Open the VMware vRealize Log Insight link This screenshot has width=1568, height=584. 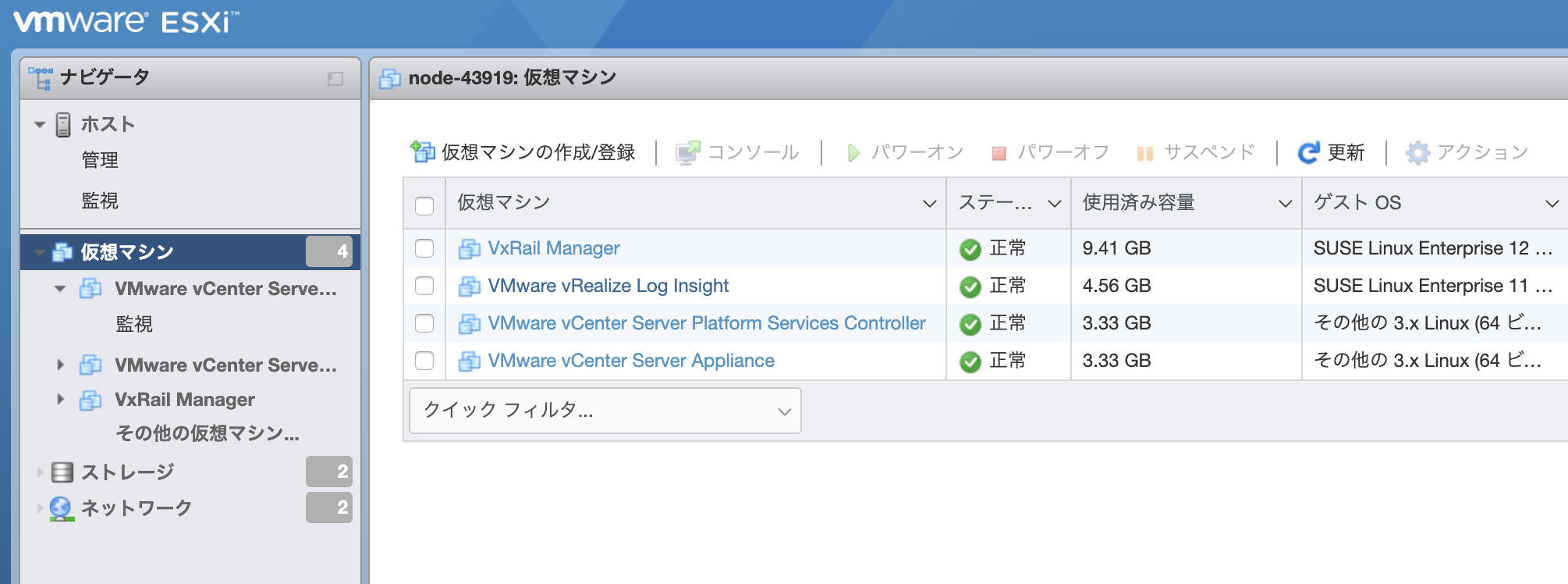tap(608, 286)
